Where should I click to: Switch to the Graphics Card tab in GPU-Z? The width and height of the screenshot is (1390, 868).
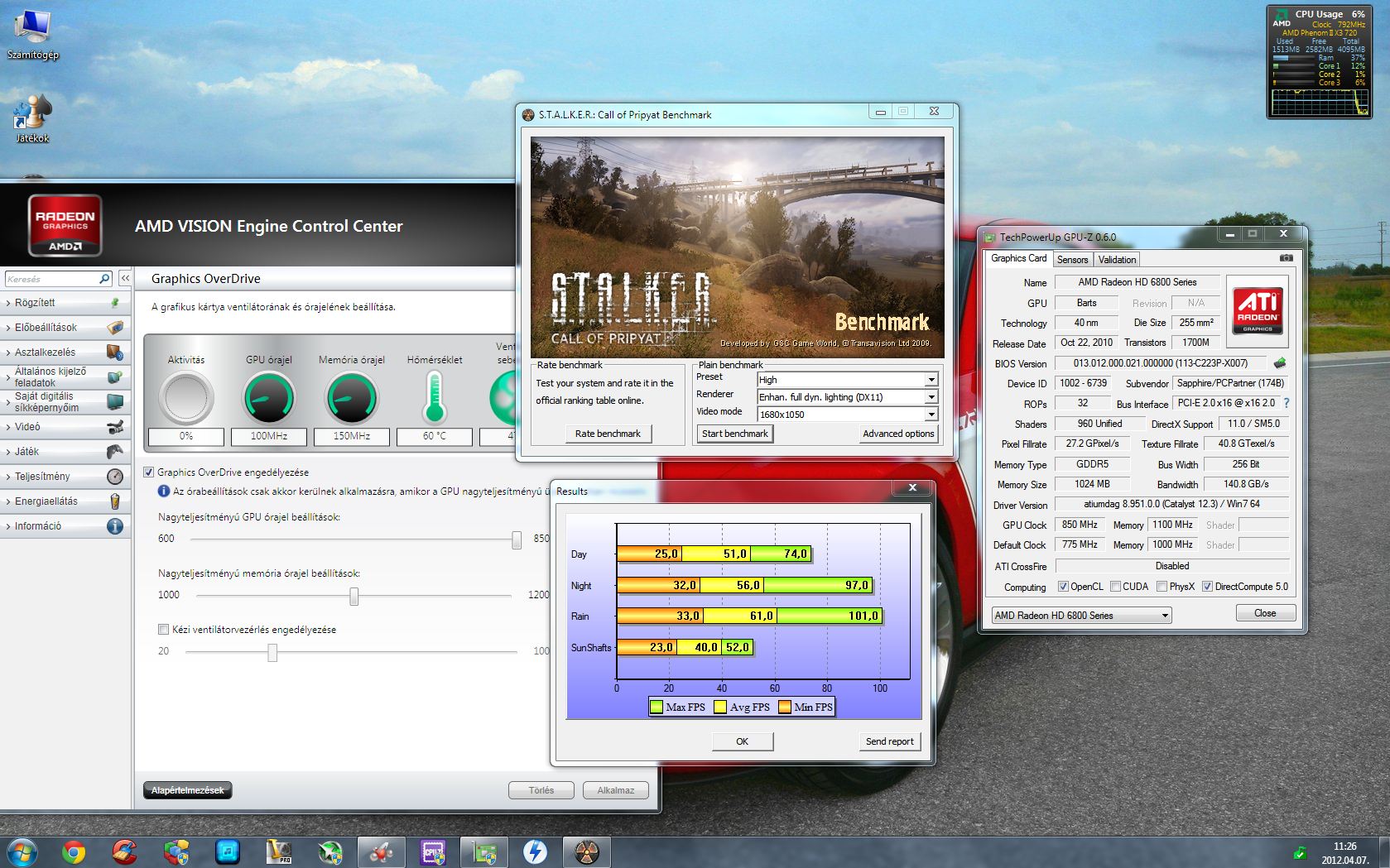[1018, 258]
